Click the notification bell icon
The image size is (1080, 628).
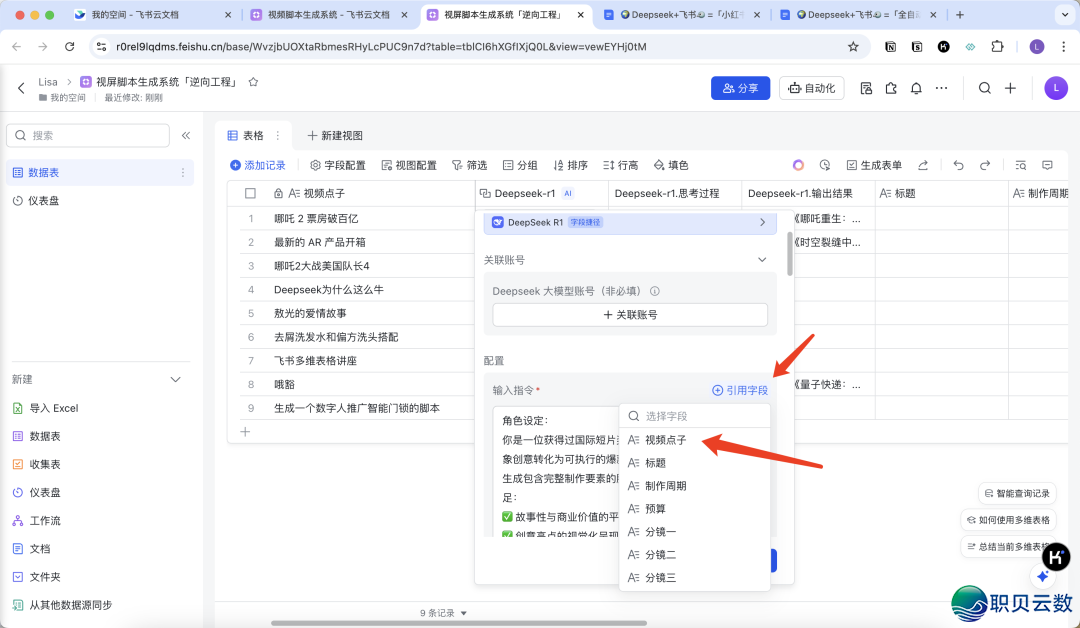click(915, 88)
